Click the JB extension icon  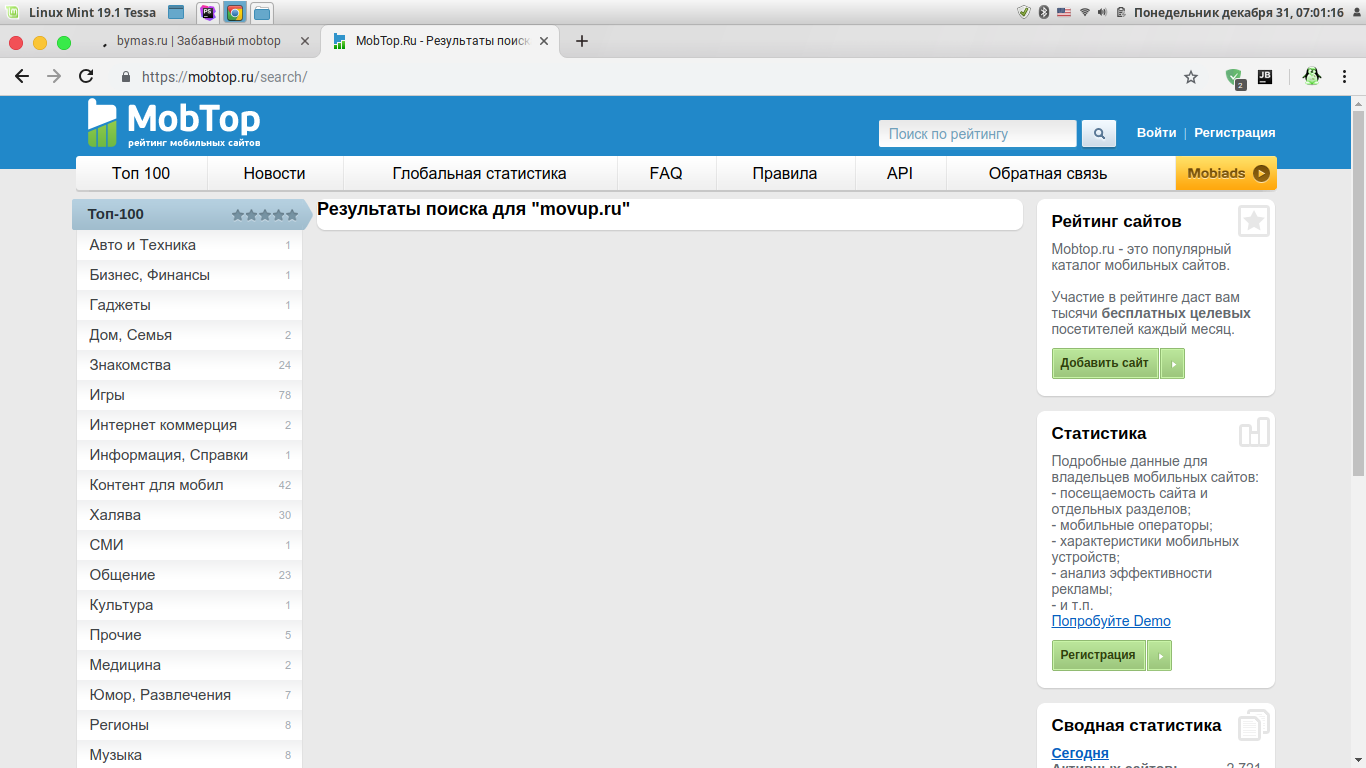coord(1265,76)
